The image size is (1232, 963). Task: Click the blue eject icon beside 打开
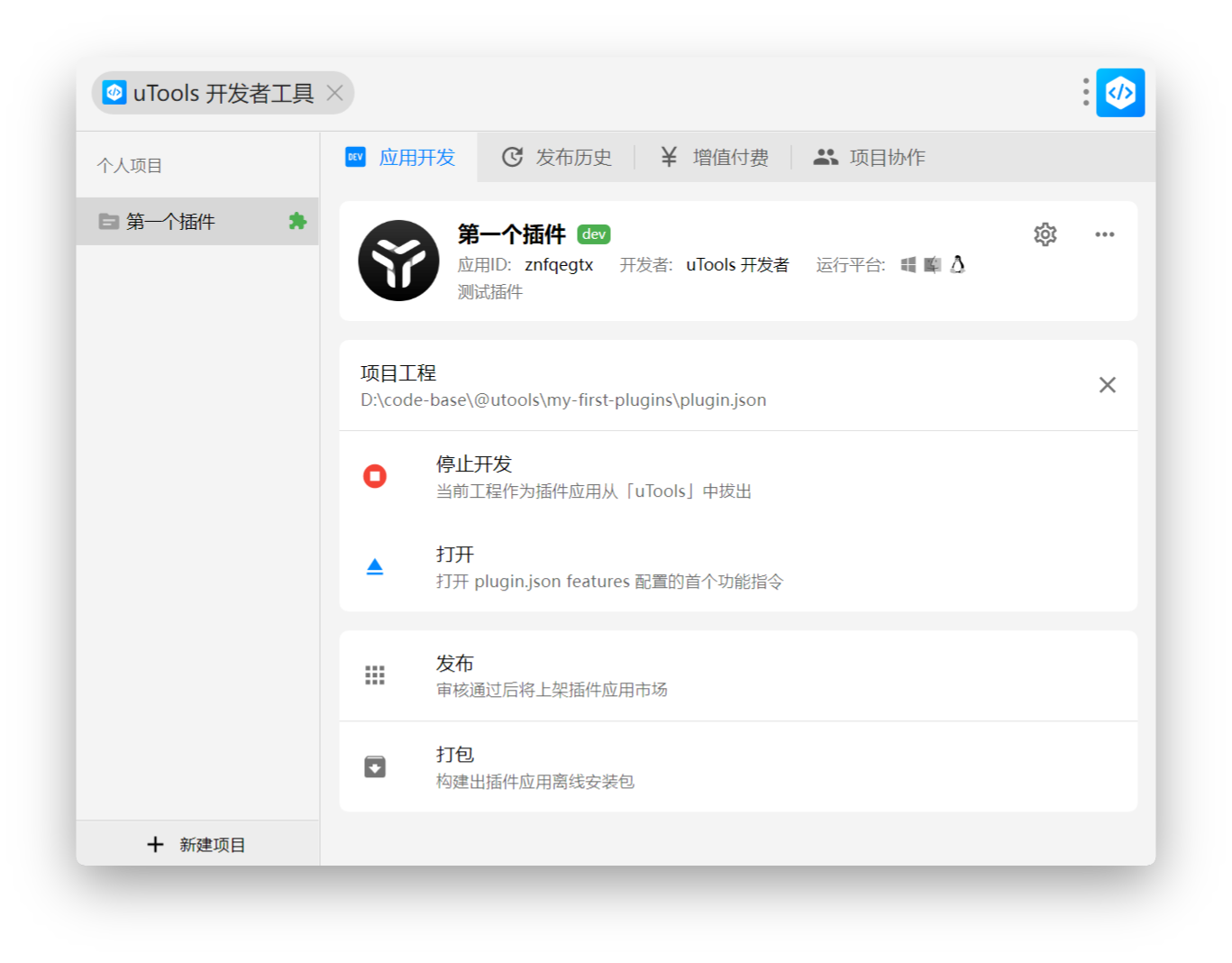(x=375, y=566)
